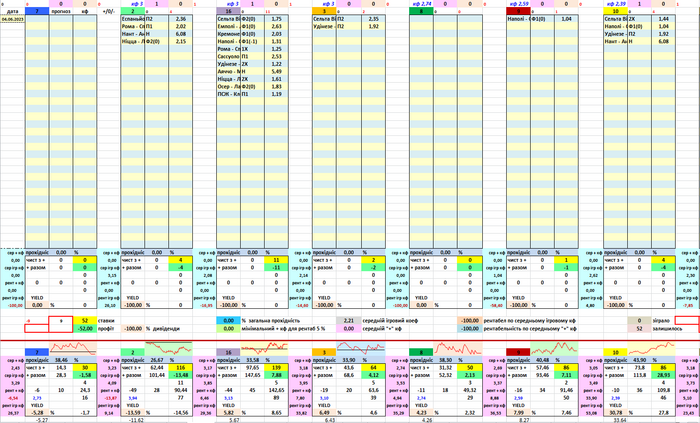Click the odds cell 2,63

pyautogui.click(x=276, y=26)
